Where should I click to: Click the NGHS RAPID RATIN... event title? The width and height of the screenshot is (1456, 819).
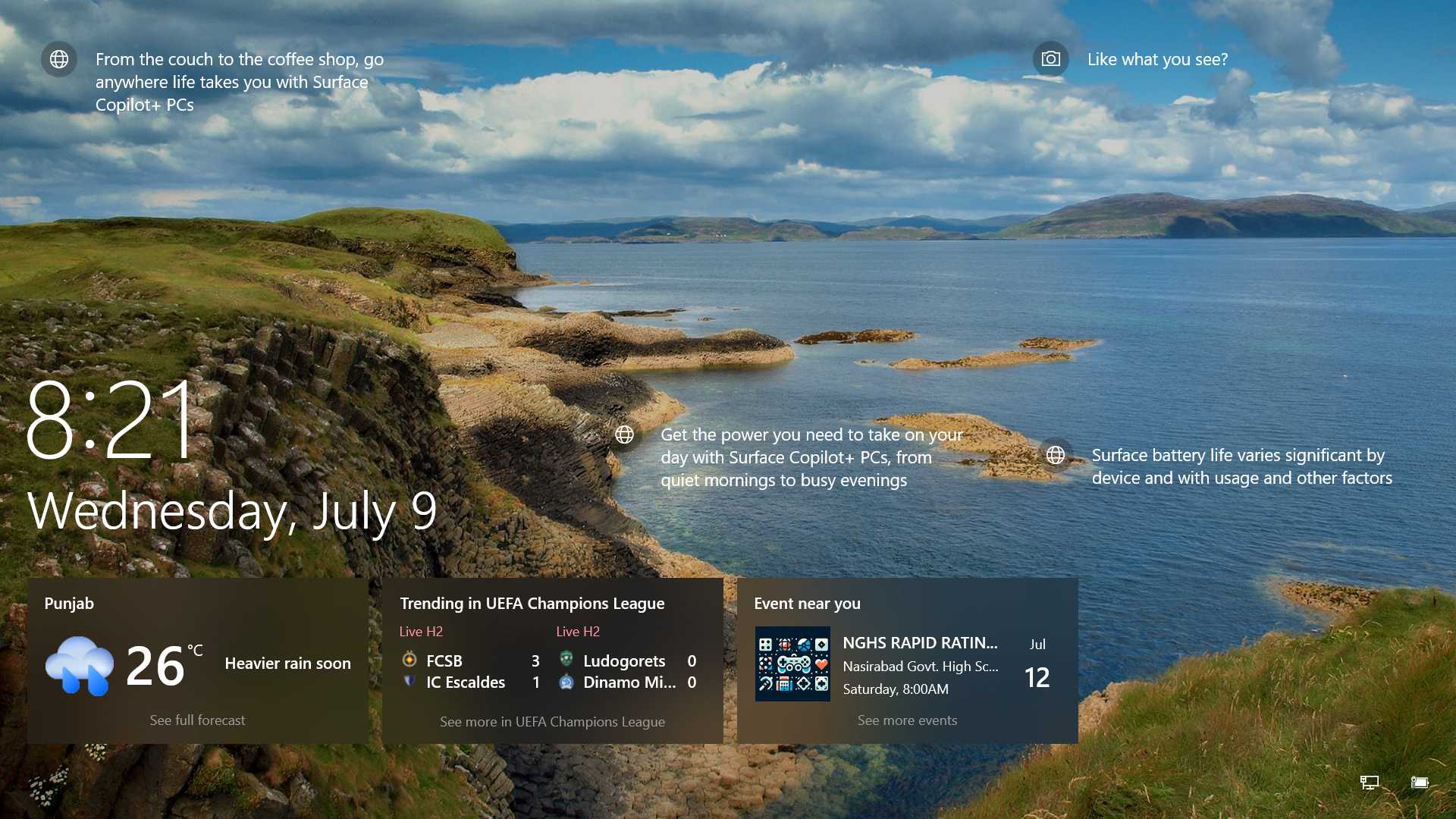(x=920, y=642)
